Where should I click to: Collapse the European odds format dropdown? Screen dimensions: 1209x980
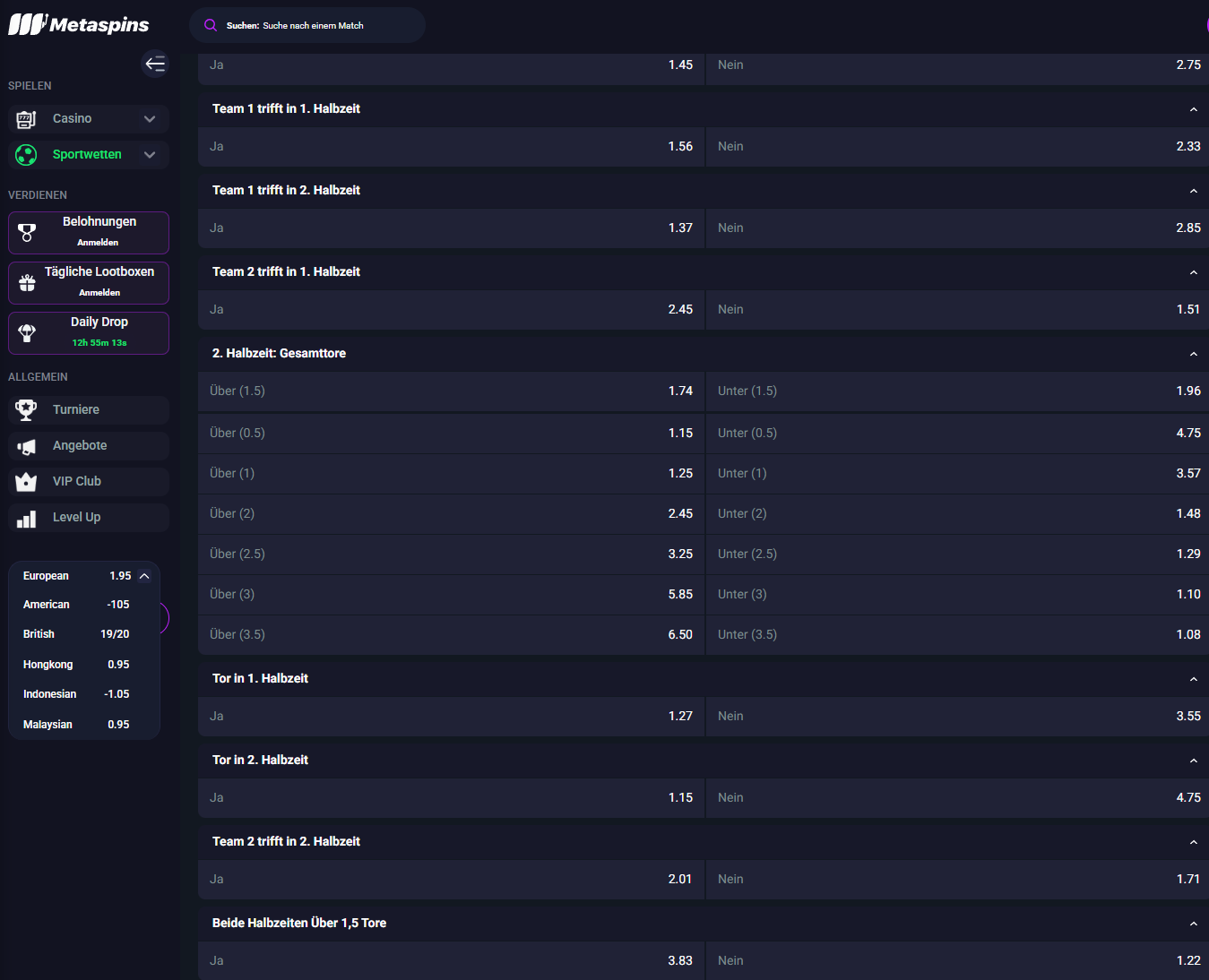[x=144, y=576]
